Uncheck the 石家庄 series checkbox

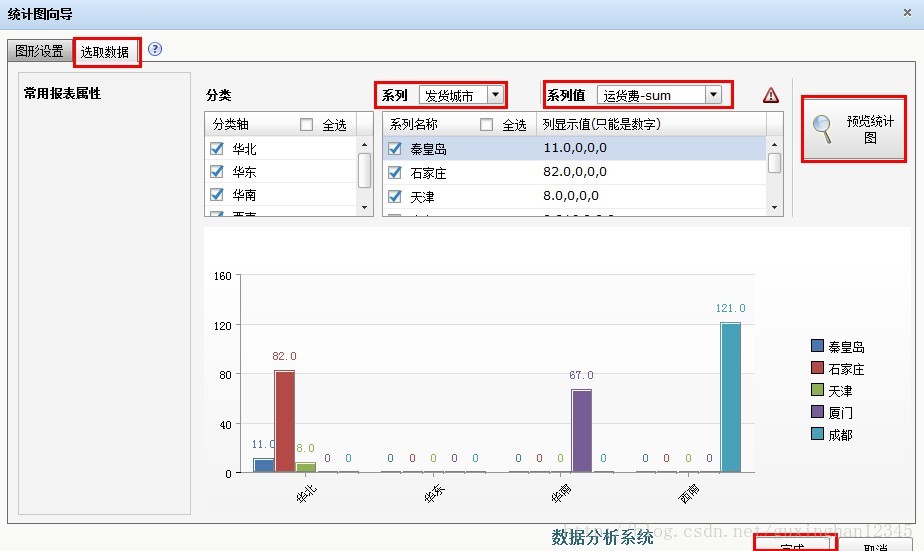pos(395,173)
